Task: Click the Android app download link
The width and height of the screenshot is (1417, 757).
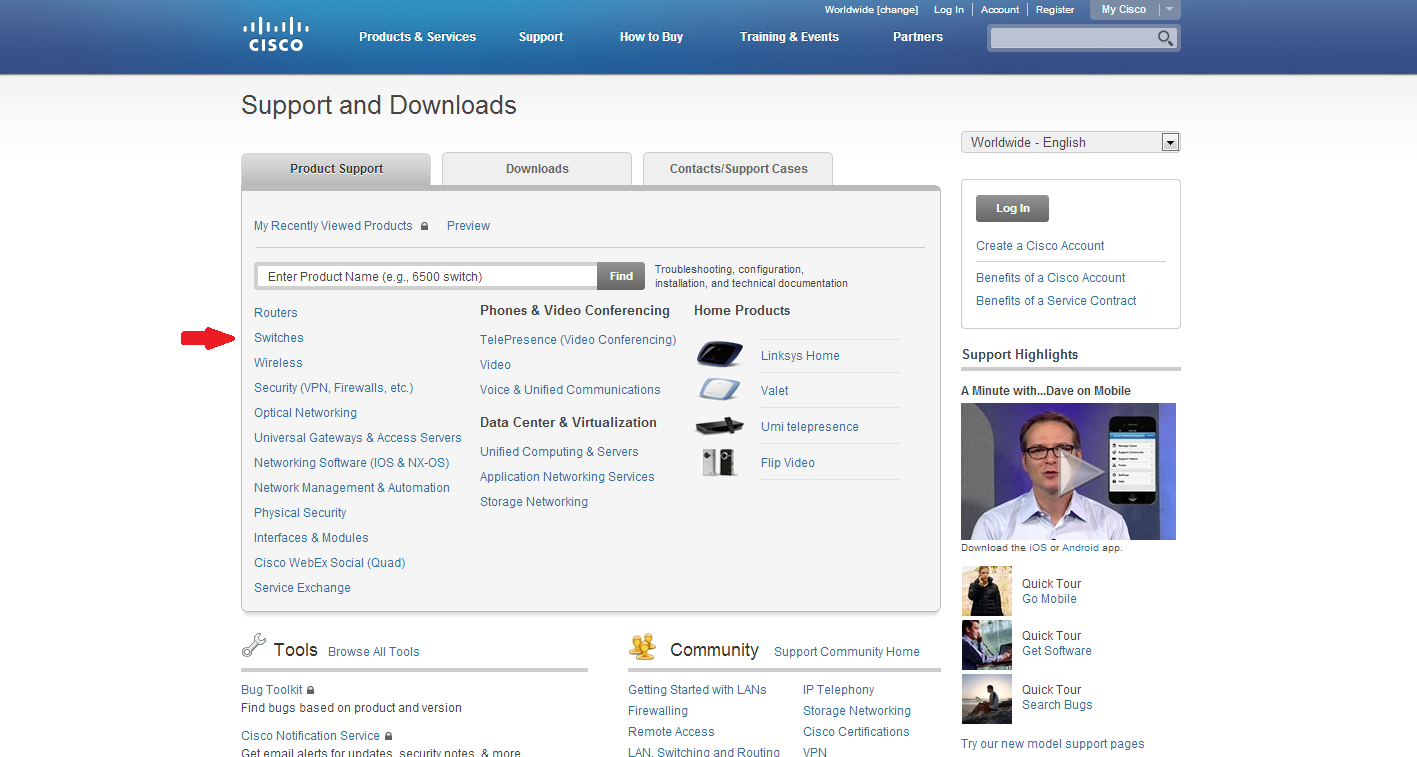Action: 1080,548
